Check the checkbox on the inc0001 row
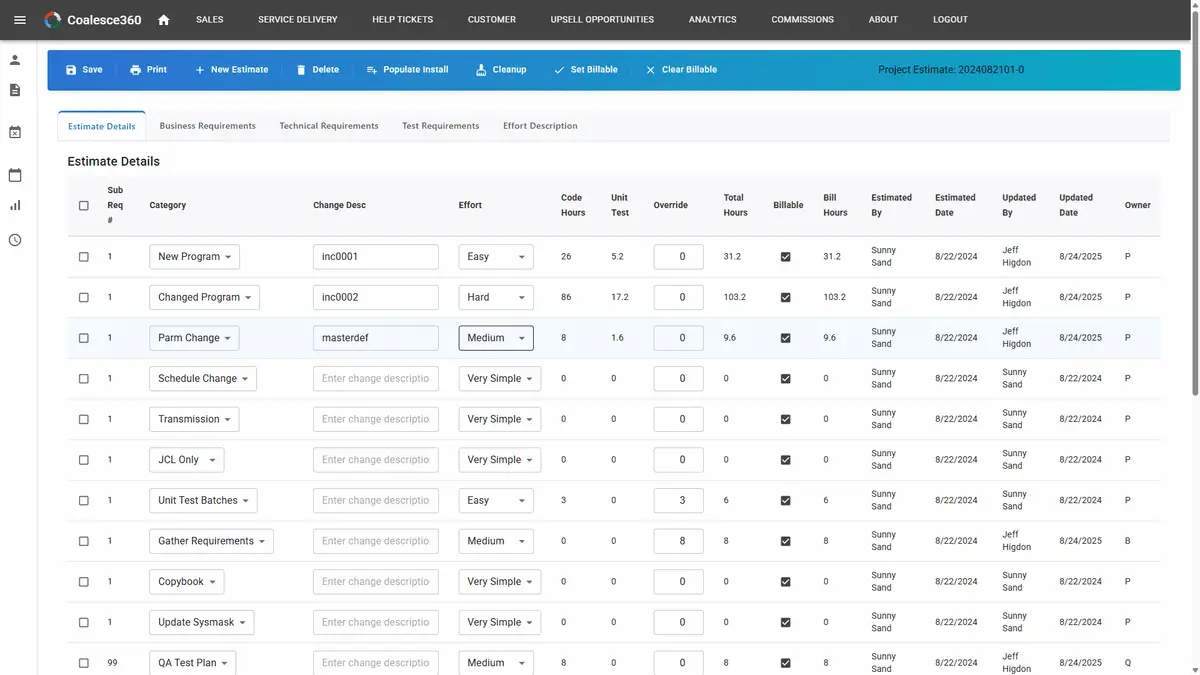Viewport: 1200px width, 675px height. click(84, 256)
